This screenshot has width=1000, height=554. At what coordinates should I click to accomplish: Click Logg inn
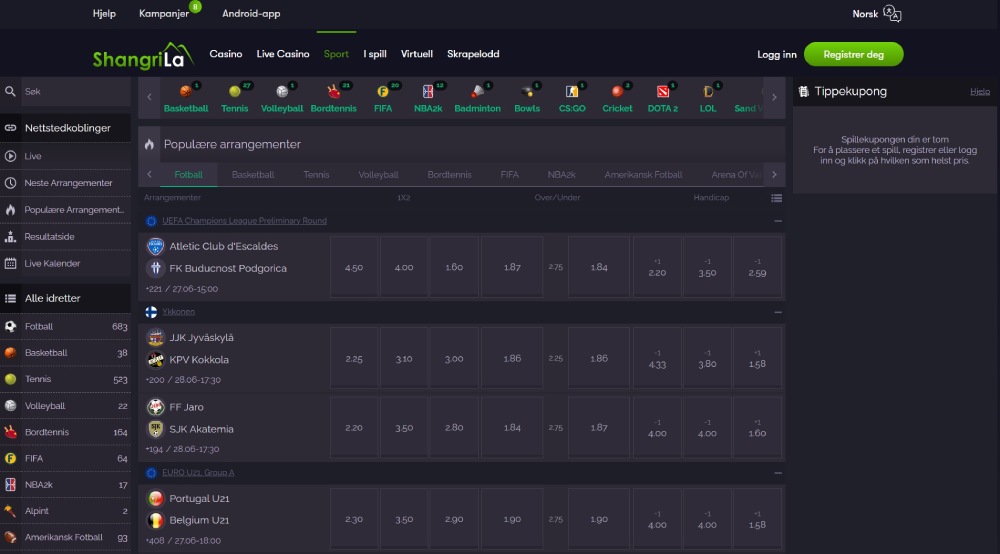coord(776,55)
